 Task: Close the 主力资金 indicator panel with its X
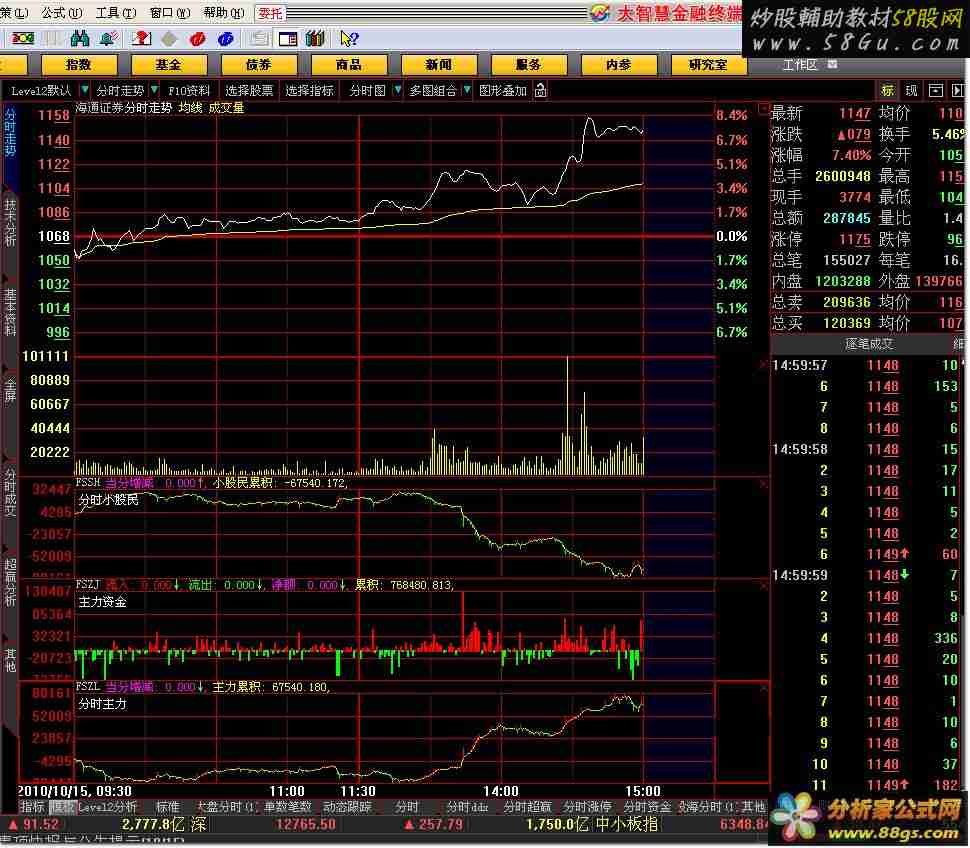pyautogui.click(x=763, y=585)
